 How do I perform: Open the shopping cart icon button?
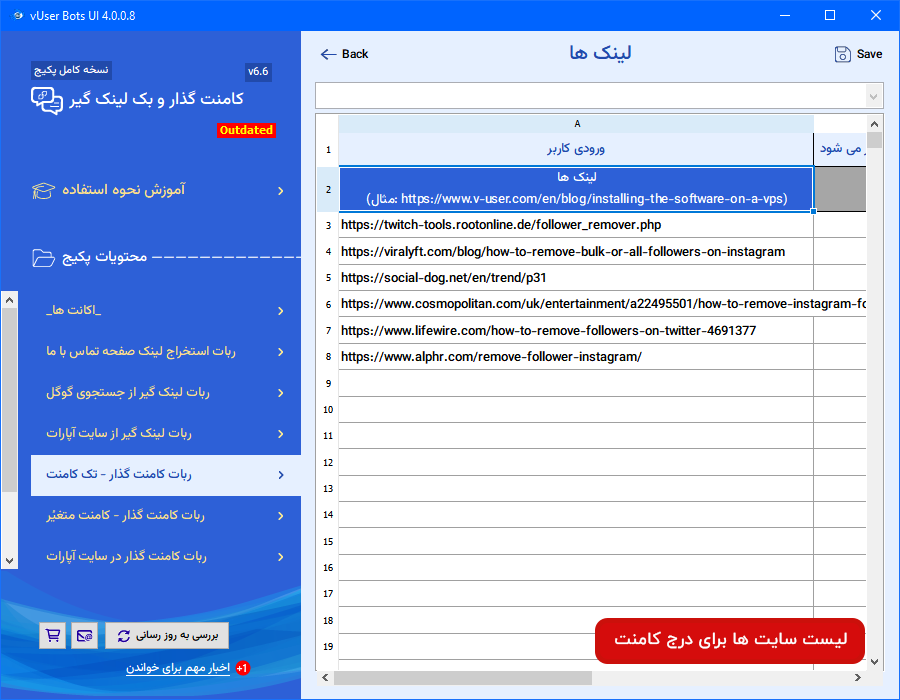pyautogui.click(x=53, y=636)
